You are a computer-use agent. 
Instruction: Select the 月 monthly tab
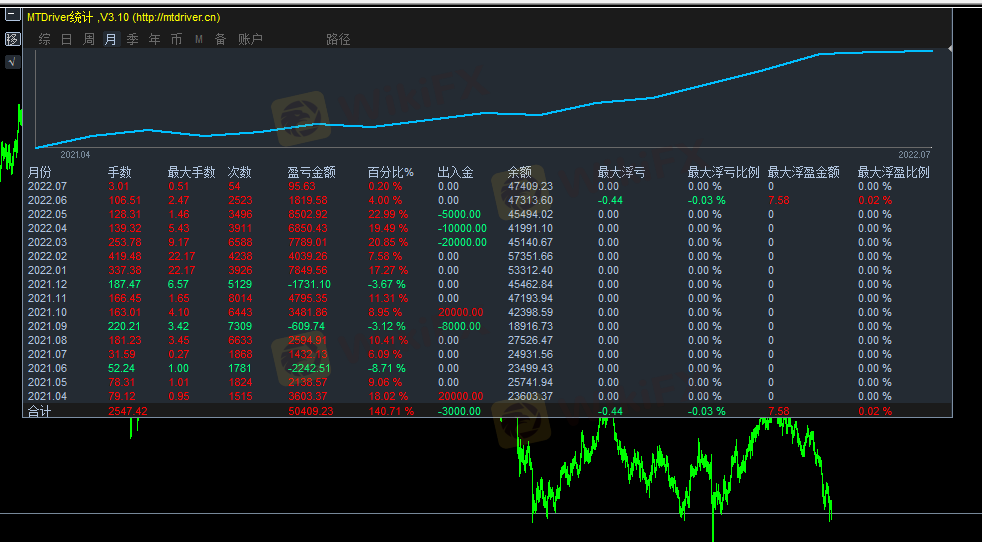[x=110, y=39]
